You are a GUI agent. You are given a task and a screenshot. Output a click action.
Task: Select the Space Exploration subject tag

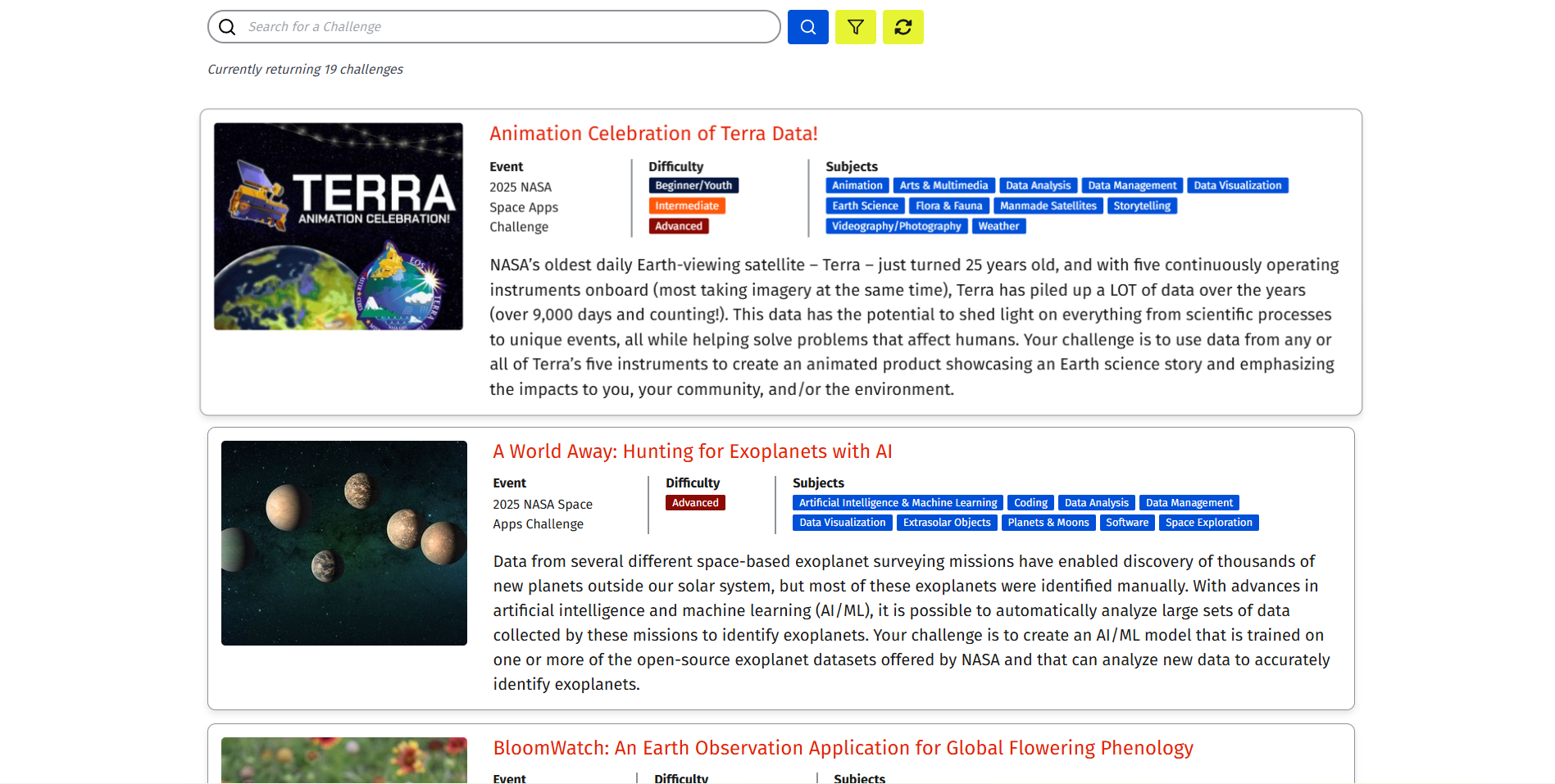coord(1208,522)
